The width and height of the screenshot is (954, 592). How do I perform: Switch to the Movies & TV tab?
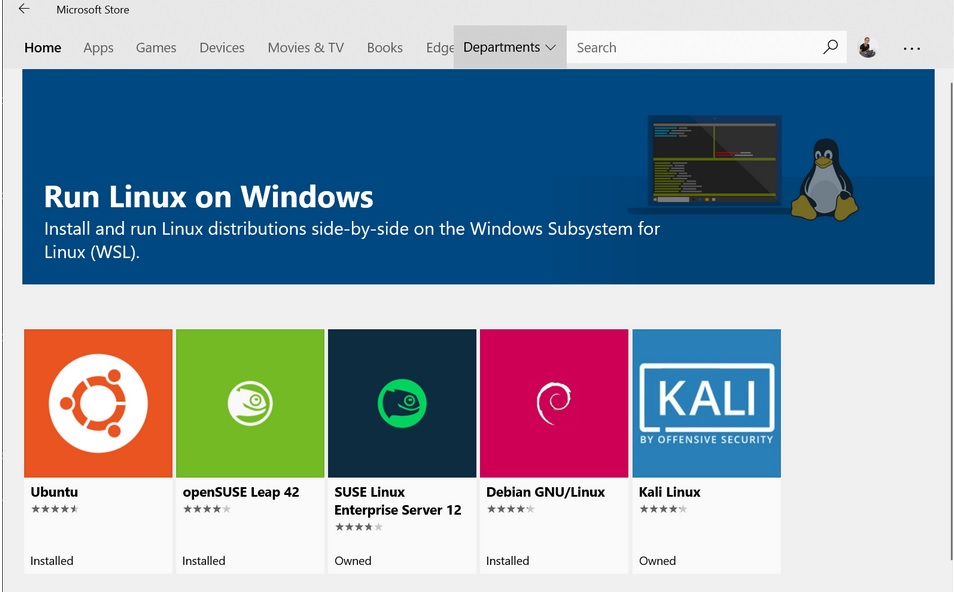tap(305, 47)
